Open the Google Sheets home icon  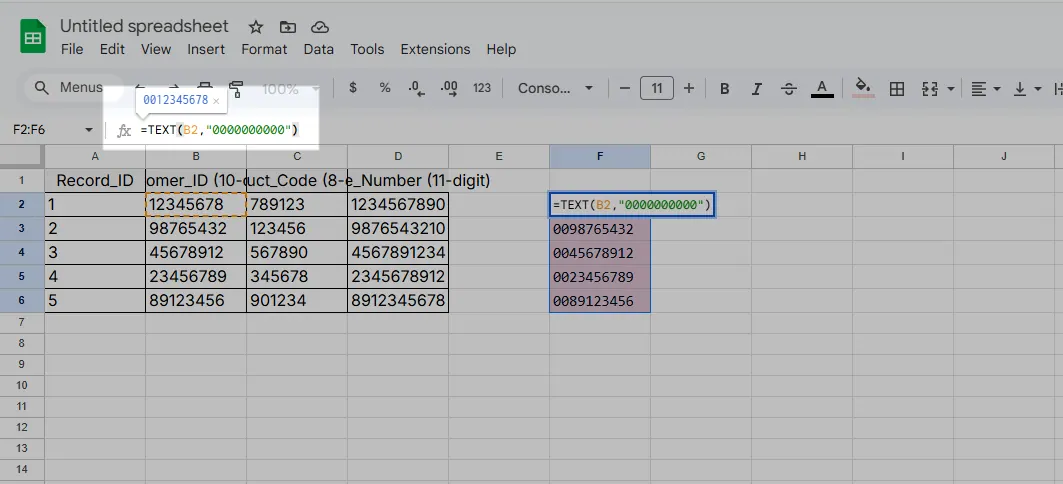point(33,38)
